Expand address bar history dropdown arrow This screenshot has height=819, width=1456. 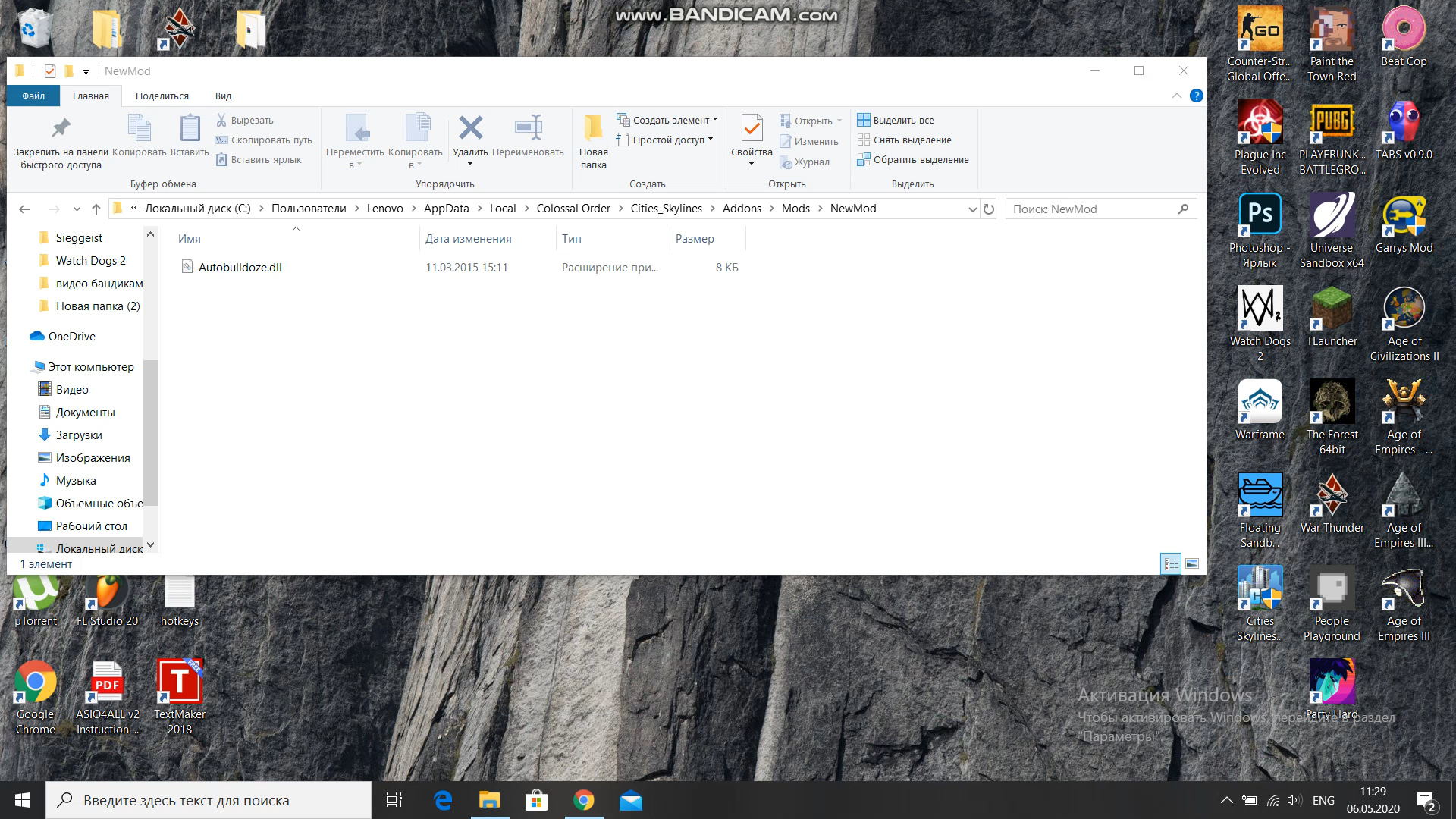[x=972, y=209]
